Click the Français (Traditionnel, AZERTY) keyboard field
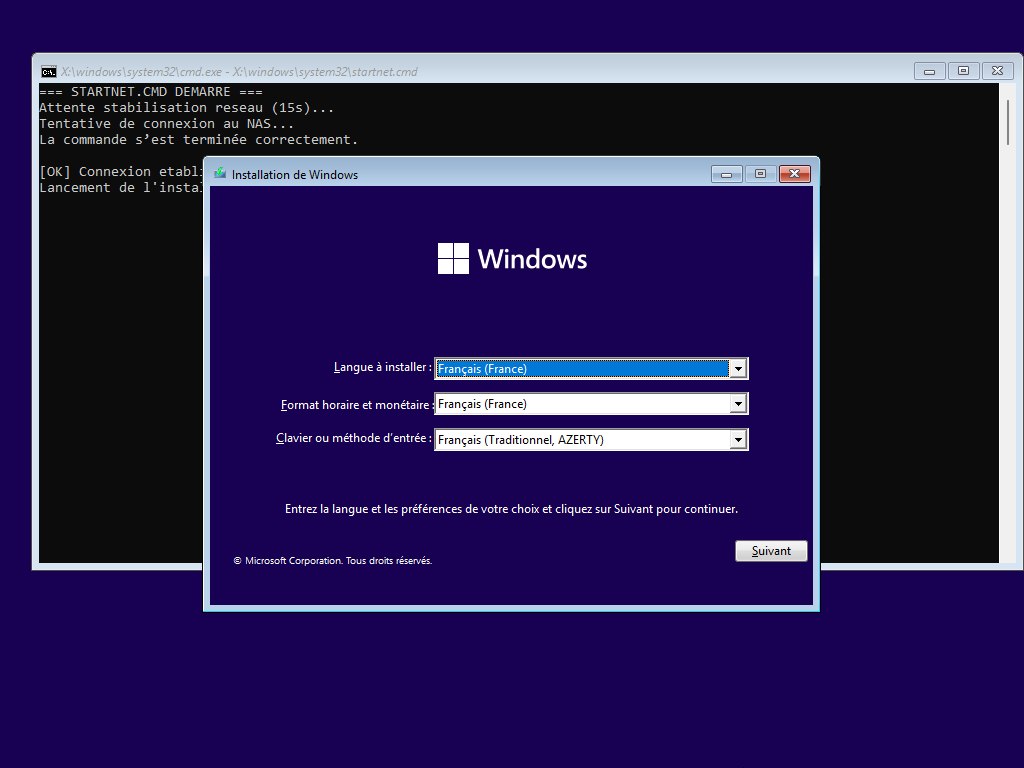The width and height of the screenshot is (1024, 768). [x=582, y=440]
